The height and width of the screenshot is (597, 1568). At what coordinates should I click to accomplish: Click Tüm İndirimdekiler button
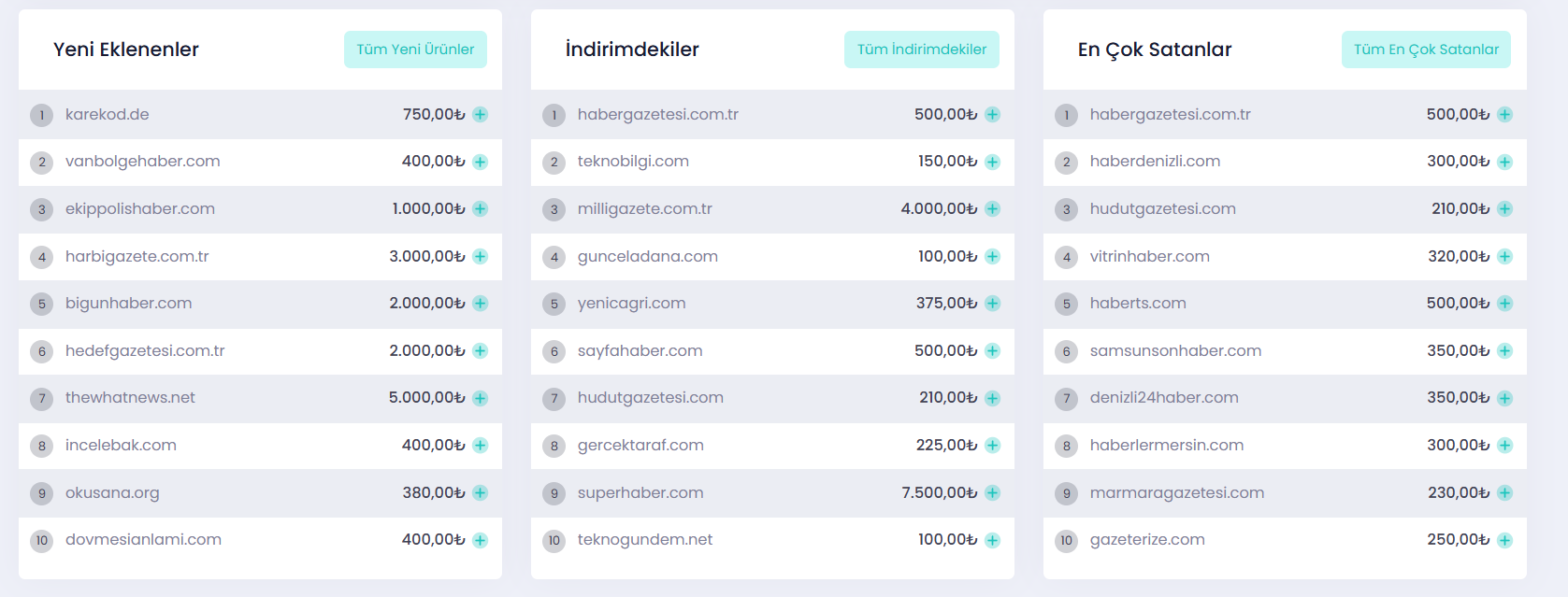922,50
